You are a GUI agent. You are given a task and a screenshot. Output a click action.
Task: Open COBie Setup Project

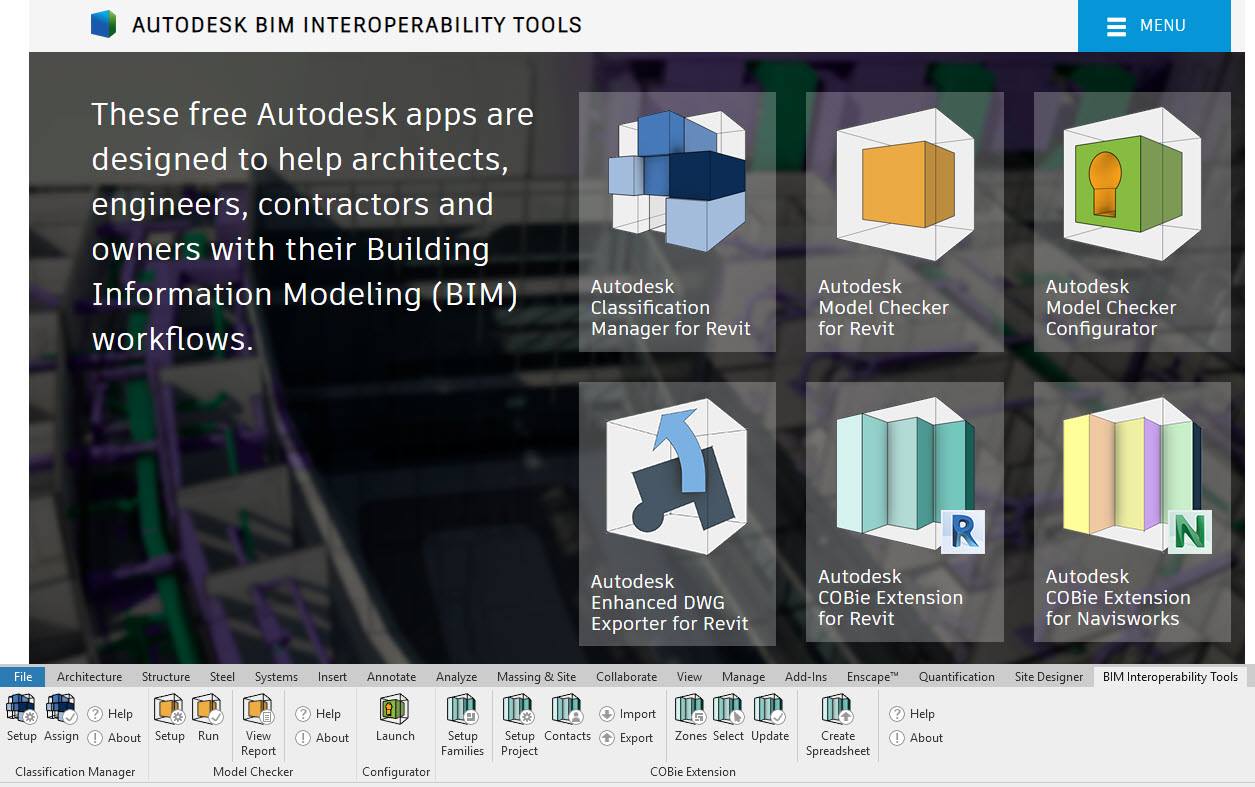519,726
